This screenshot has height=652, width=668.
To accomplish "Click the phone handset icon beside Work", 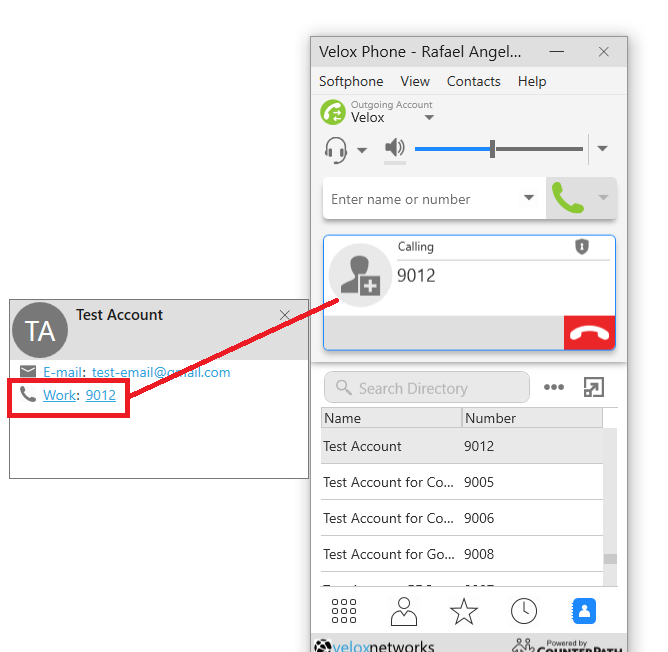I will coord(28,394).
